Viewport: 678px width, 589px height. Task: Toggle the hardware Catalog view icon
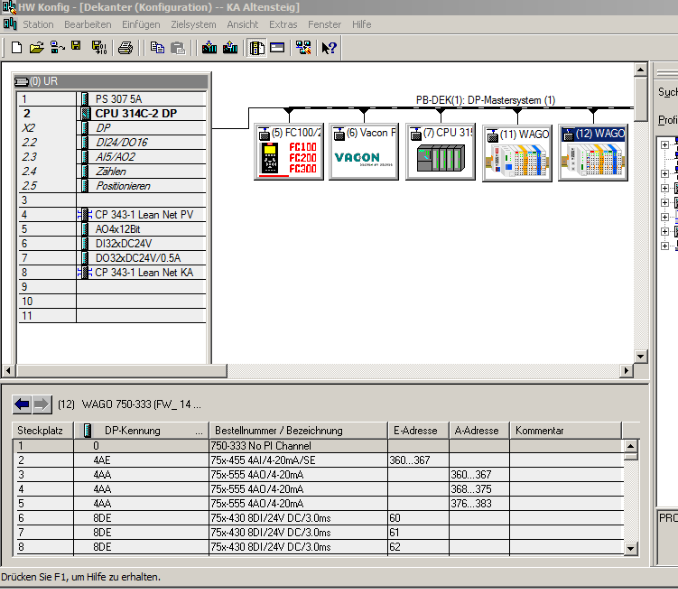257,47
